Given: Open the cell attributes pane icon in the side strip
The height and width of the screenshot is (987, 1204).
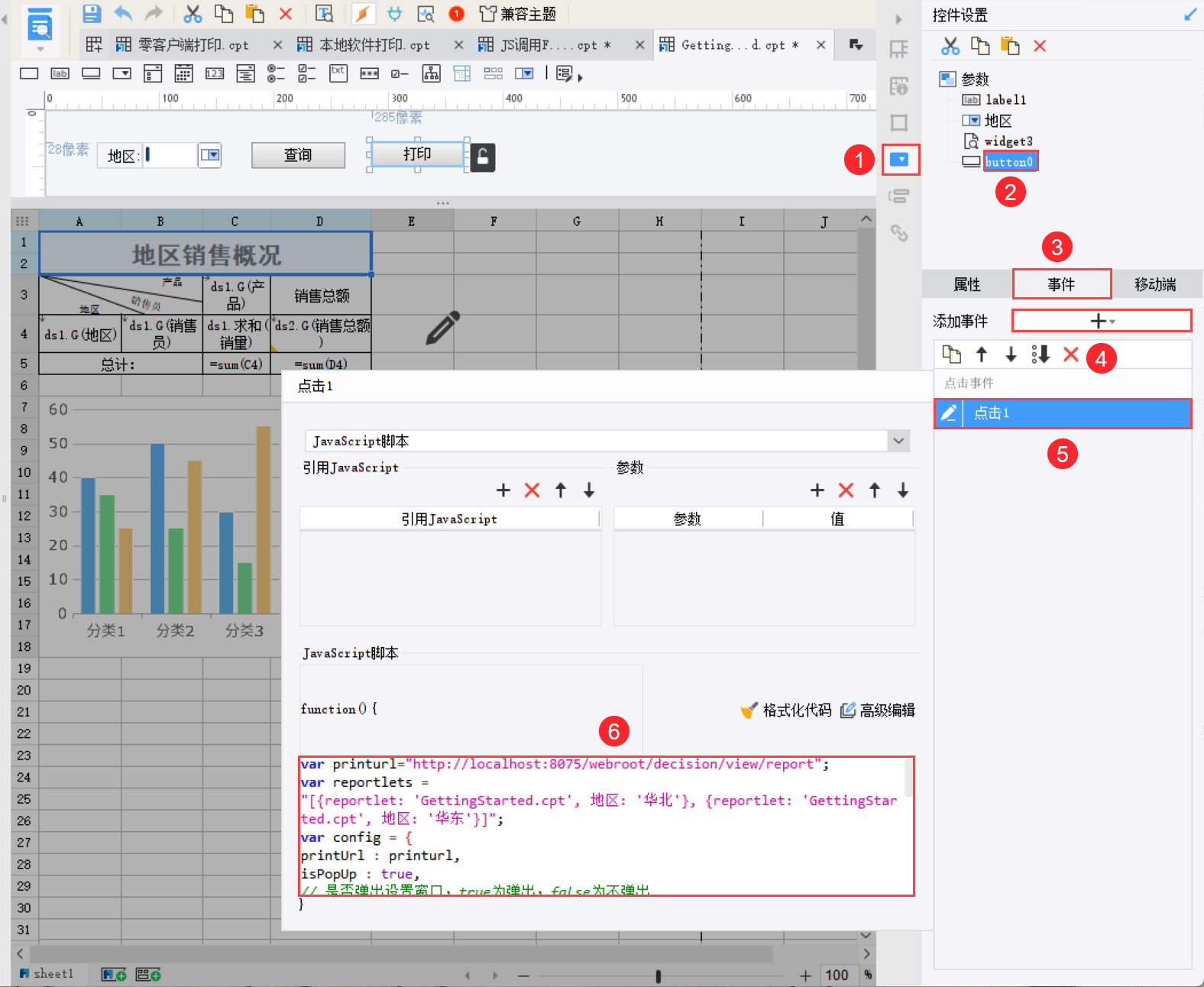Looking at the screenshot, I should (899, 50).
